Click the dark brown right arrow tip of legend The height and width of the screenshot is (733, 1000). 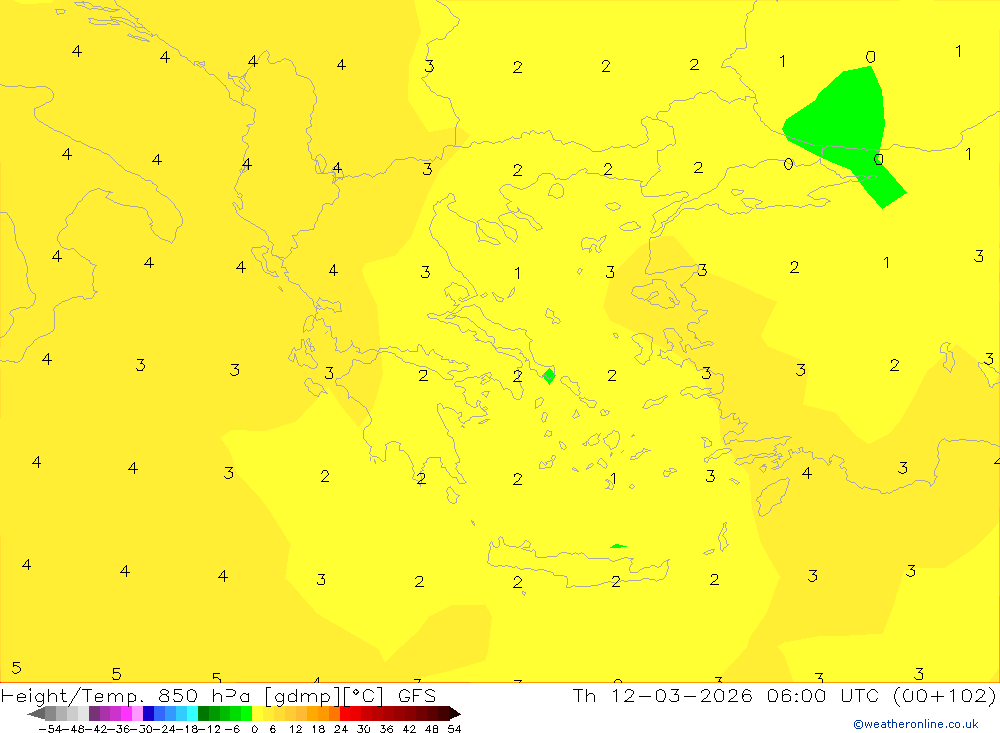point(454,713)
